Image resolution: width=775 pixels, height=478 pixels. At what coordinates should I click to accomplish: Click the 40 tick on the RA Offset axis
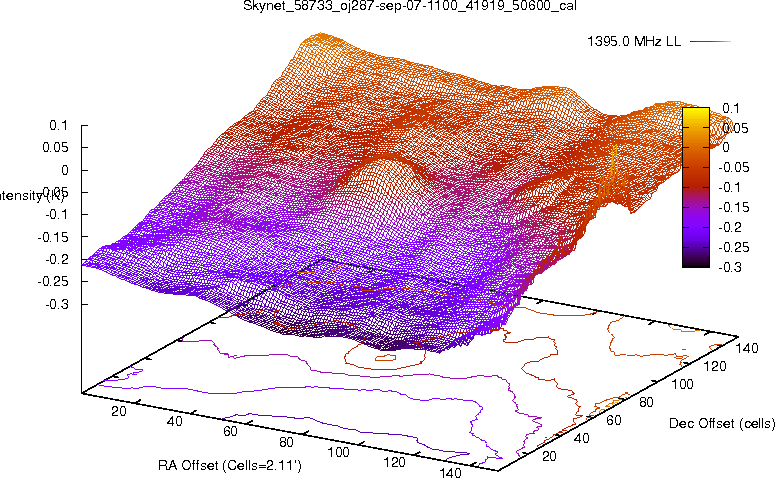coord(174,421)
